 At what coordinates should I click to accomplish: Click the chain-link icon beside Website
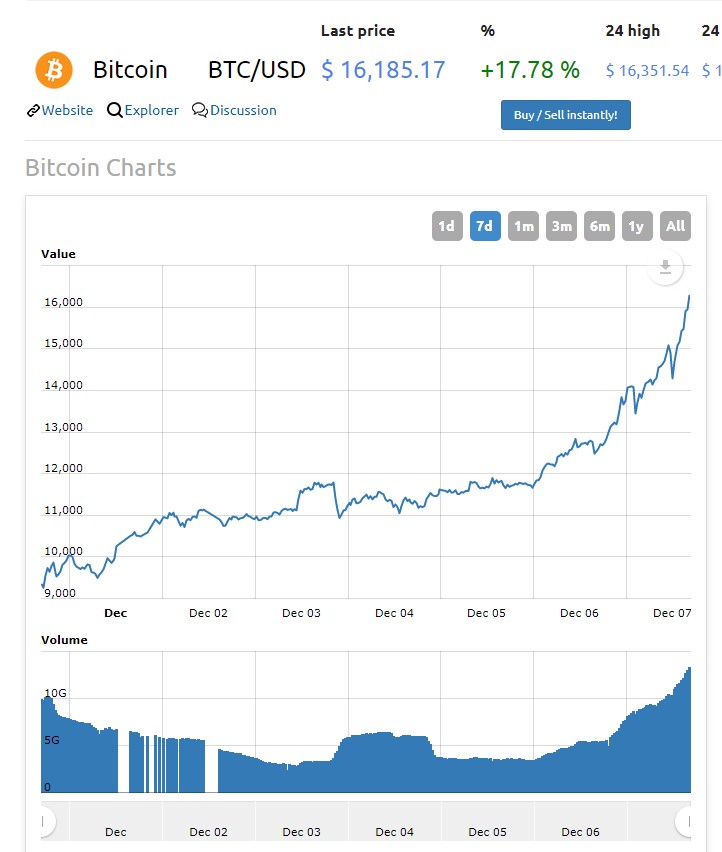[x=33, y=110]
